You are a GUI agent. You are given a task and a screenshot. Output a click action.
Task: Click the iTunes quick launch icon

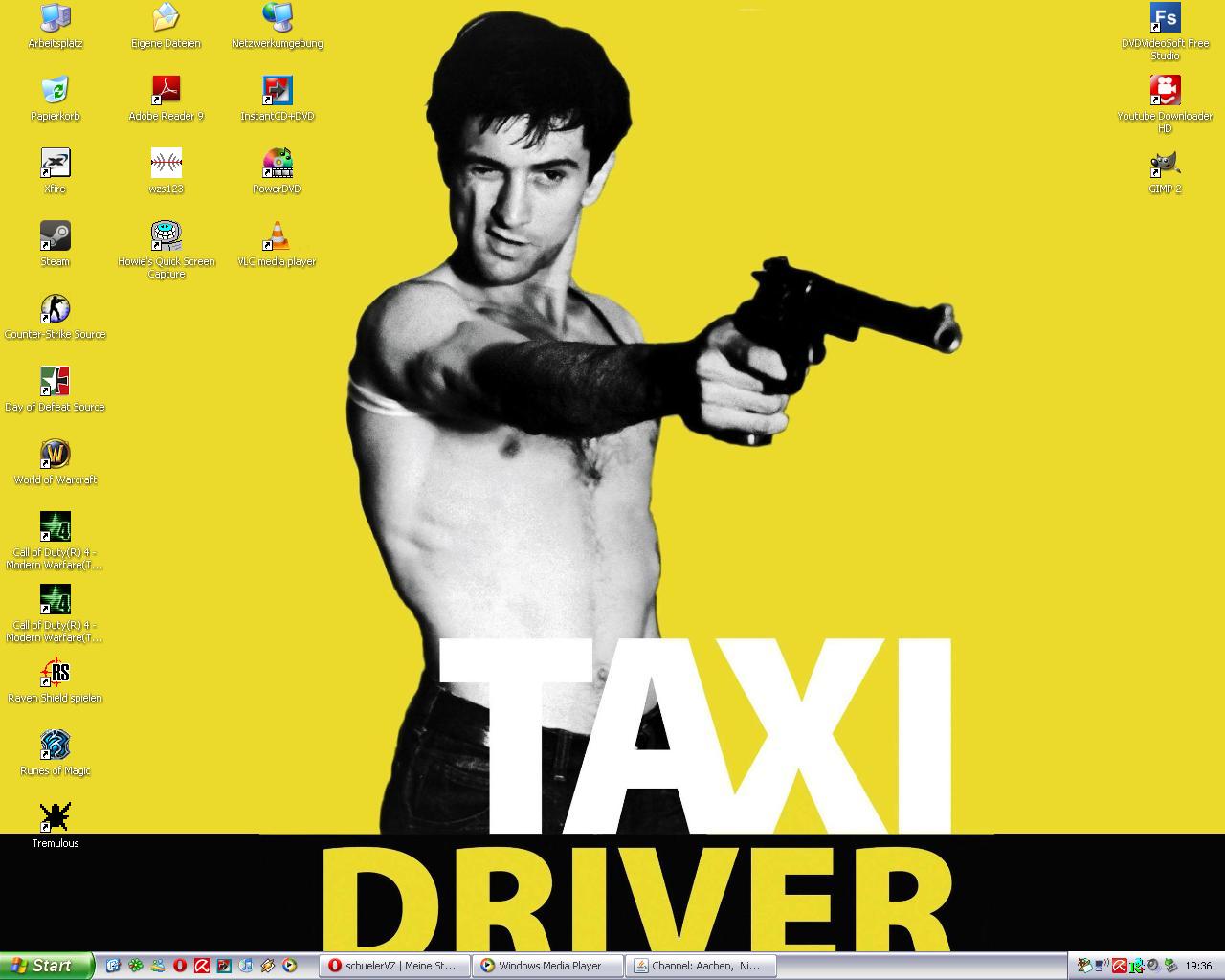tap(246, 966)
